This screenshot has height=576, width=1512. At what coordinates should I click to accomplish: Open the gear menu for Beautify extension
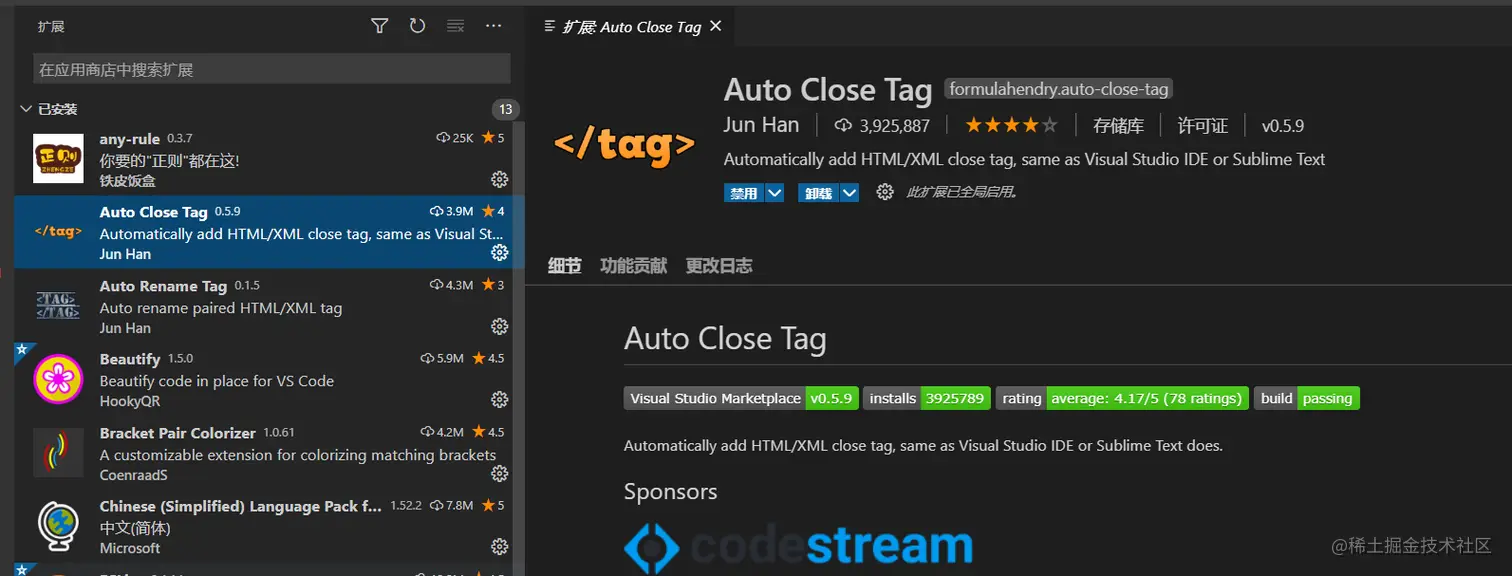pyautogui.click(x=499, y=399)
